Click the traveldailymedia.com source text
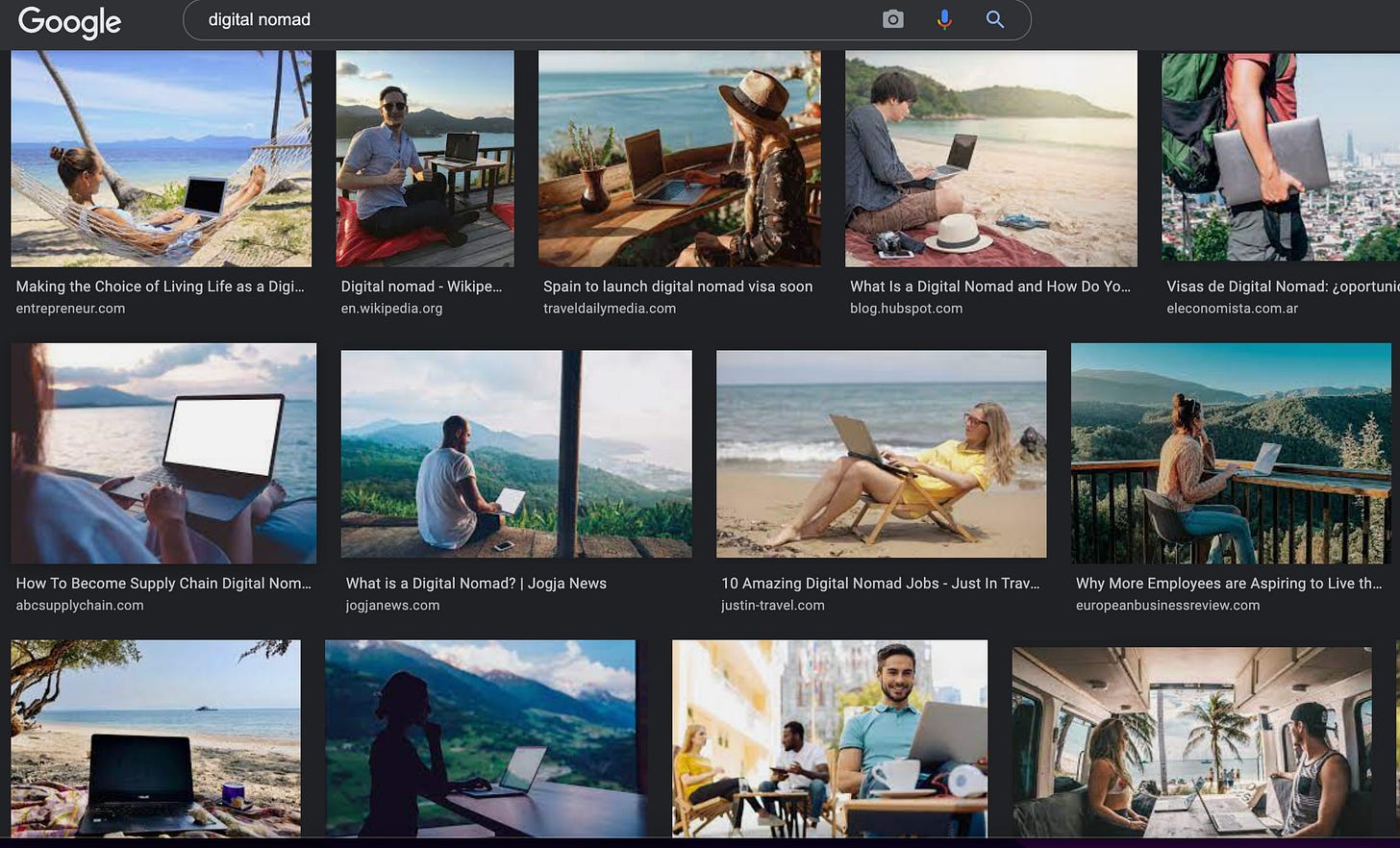The image size is (1400, 848). click(x=610, y=309)
